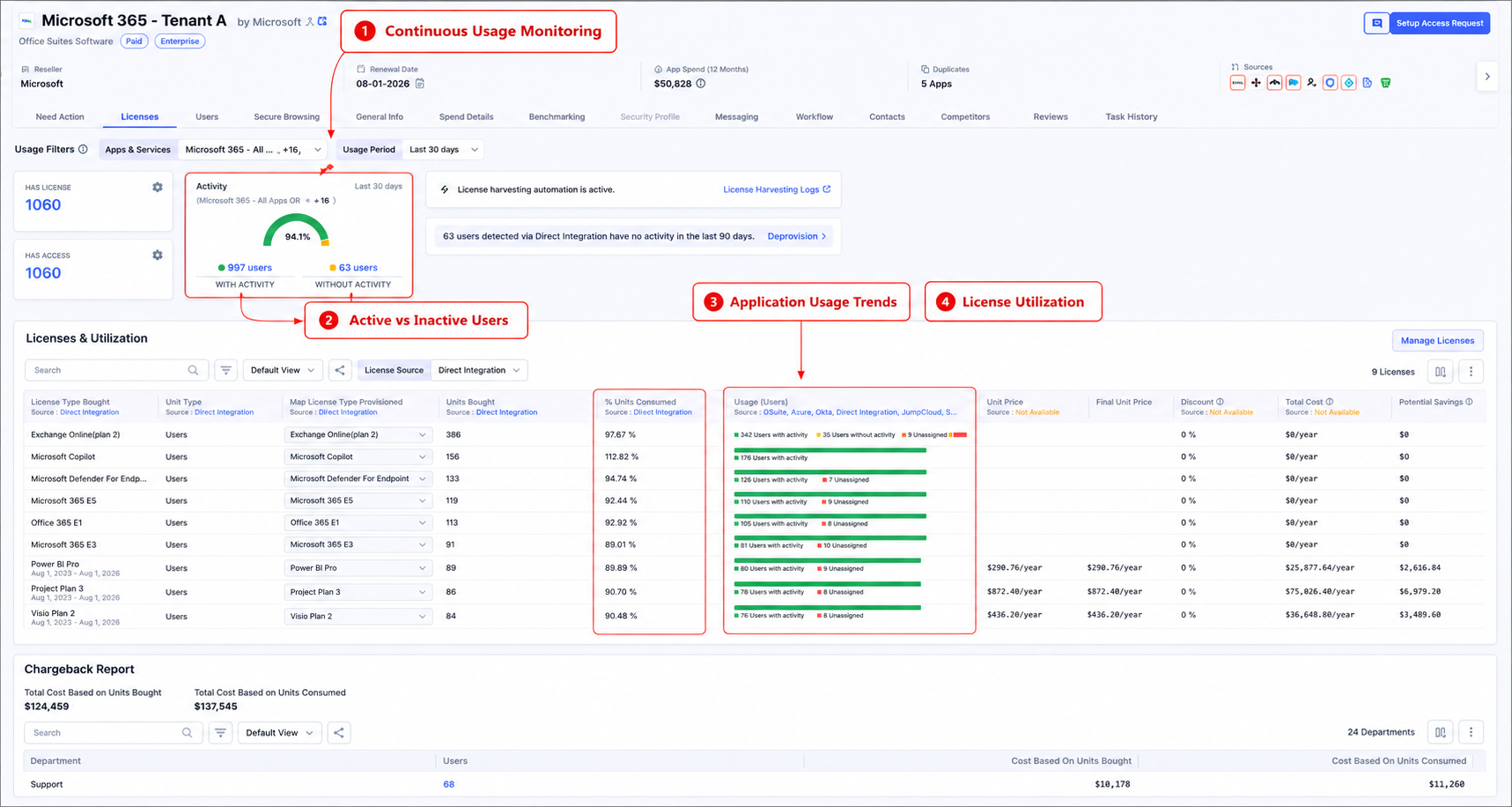This screenshot has height=807, width=1512.
Task: Click the blue shield source icon
Action: click(1330, 83)
